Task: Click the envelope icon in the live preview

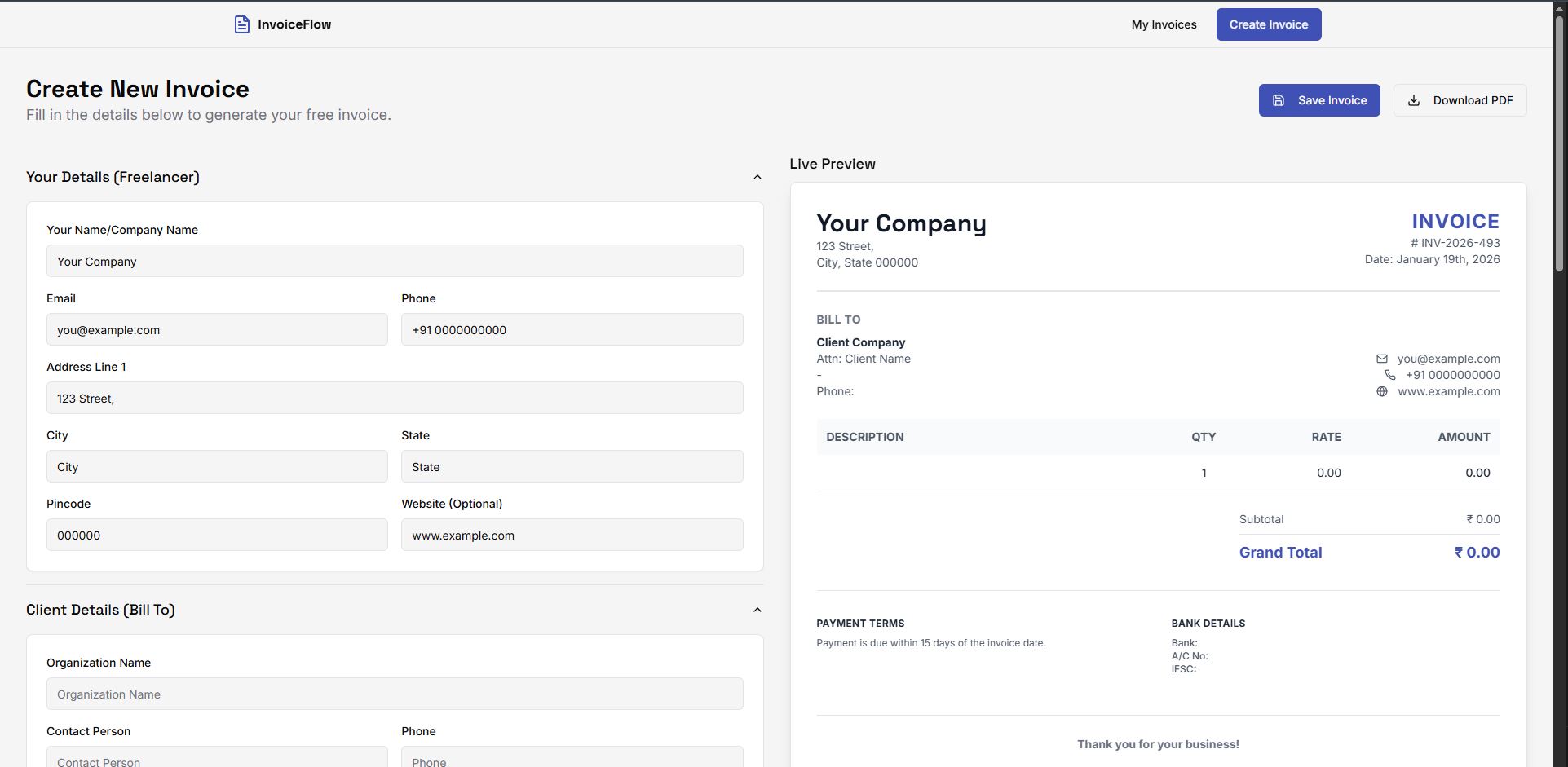Action: pyautogui.click(x=1382, y=359)
